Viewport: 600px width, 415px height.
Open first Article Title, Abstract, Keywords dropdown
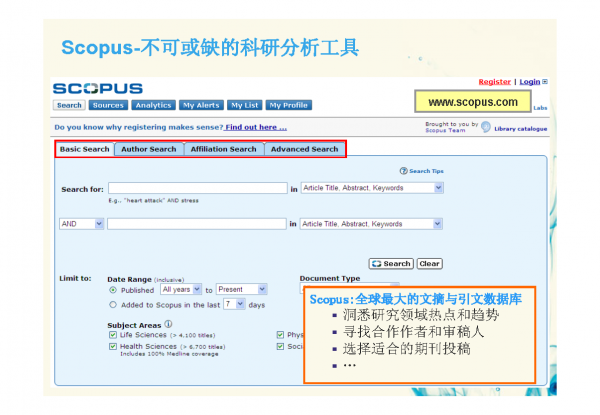[372, 188]
